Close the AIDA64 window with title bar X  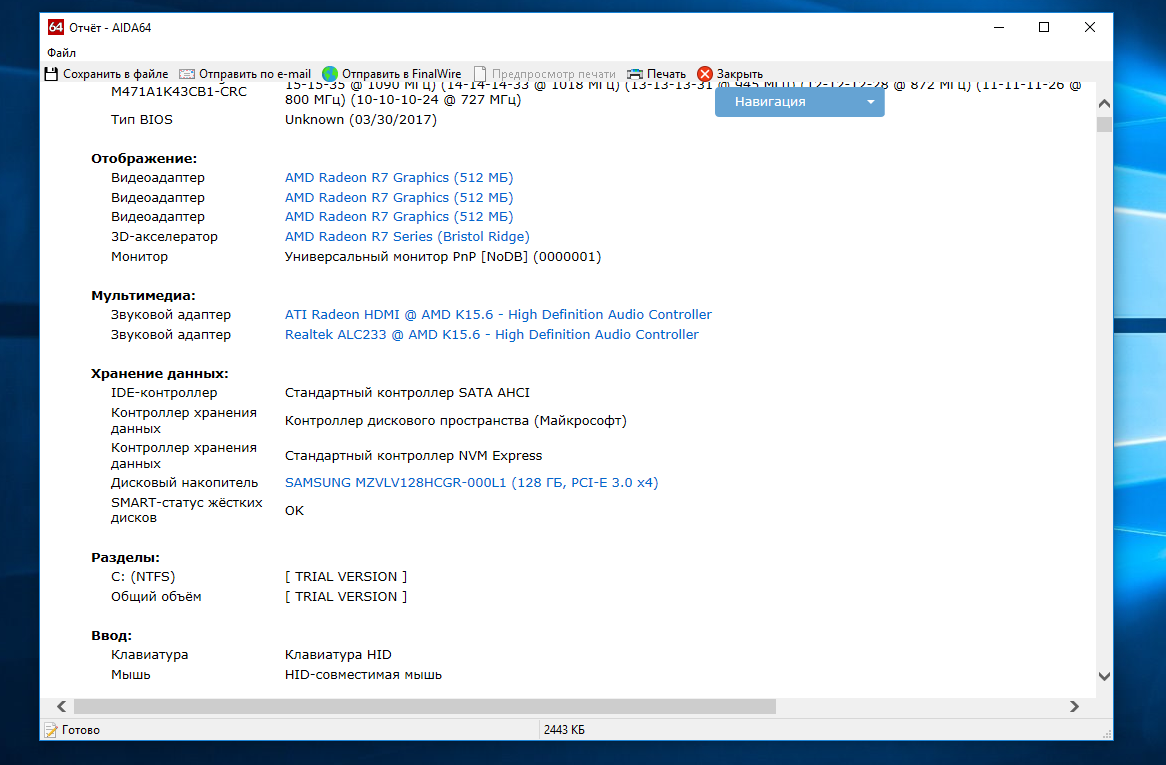tap(1089, 28)
